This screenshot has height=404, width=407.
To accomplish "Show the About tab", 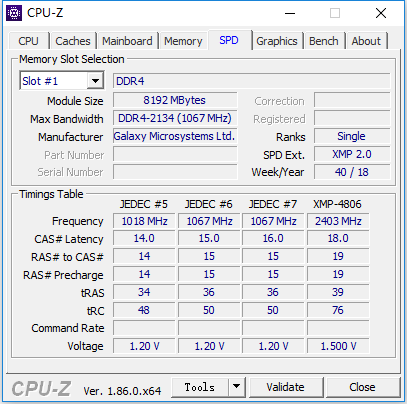I will [x=366, y=41].
